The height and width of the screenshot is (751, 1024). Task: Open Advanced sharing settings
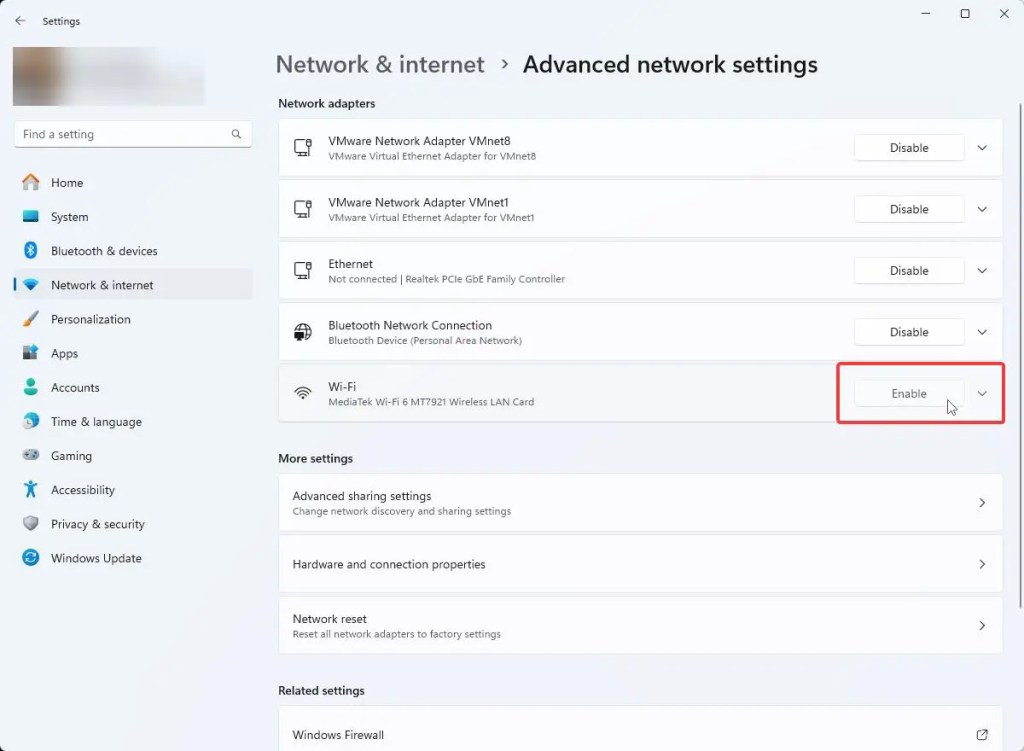pos(640,503)
